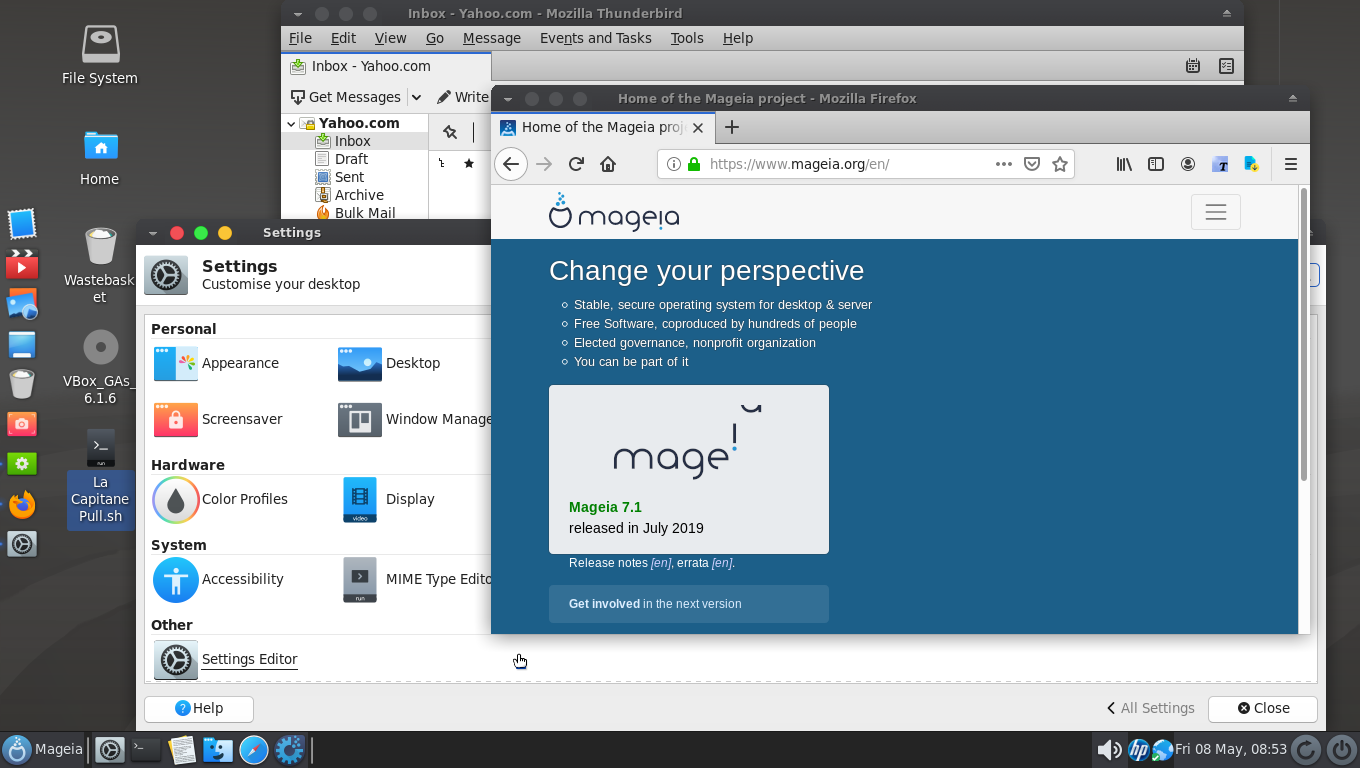
Task: Open the red video player dock icon
Action: coord(22,264)
